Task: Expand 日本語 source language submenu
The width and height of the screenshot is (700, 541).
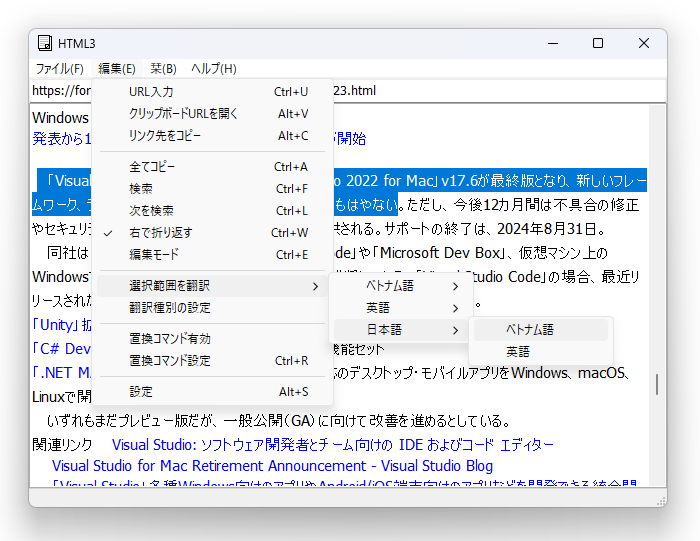Action: pyautogui.click(x=400, y=330)
